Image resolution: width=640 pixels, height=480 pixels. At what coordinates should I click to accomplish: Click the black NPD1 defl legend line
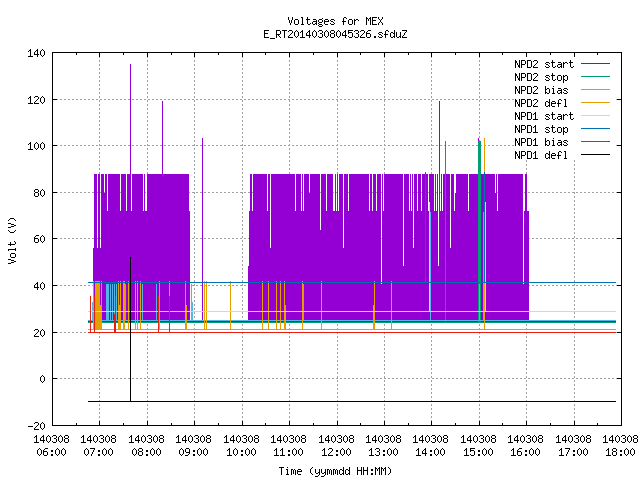click(596, 155)
